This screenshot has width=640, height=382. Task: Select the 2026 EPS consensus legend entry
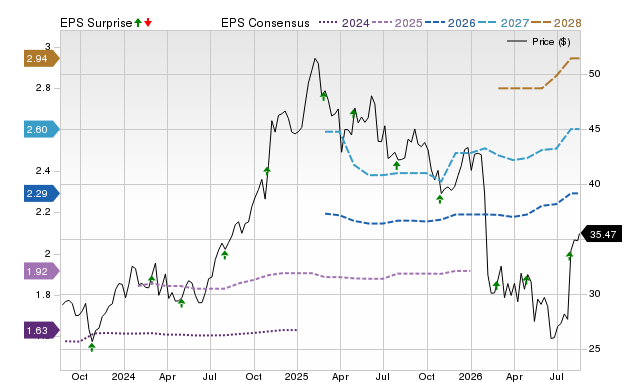tap(450, 23)
